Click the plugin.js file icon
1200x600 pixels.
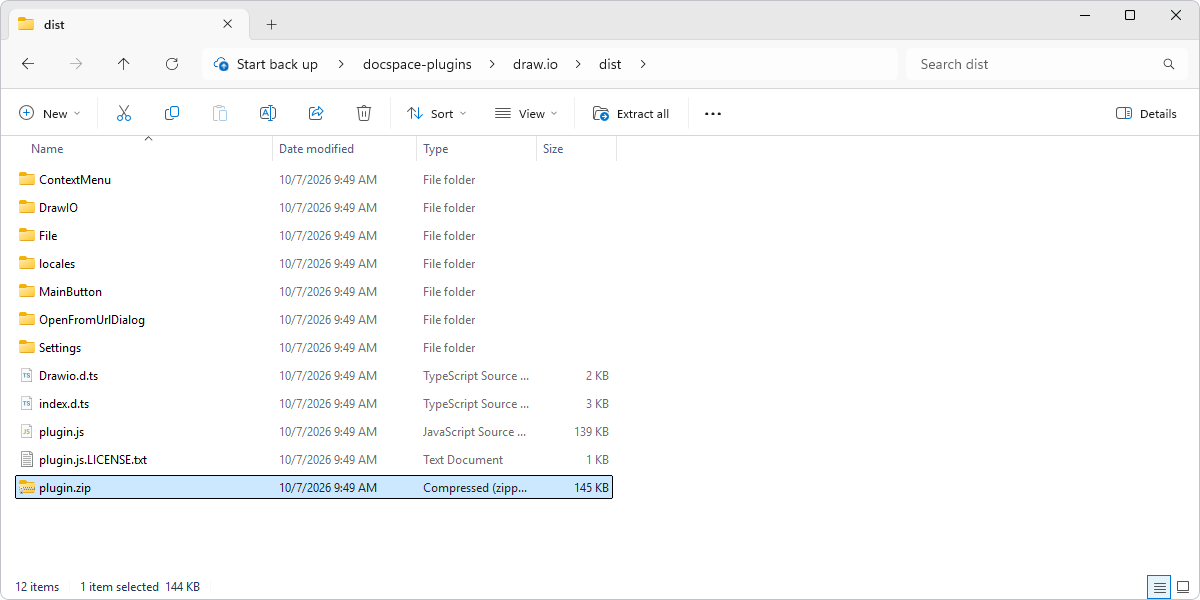pos(27,432)
